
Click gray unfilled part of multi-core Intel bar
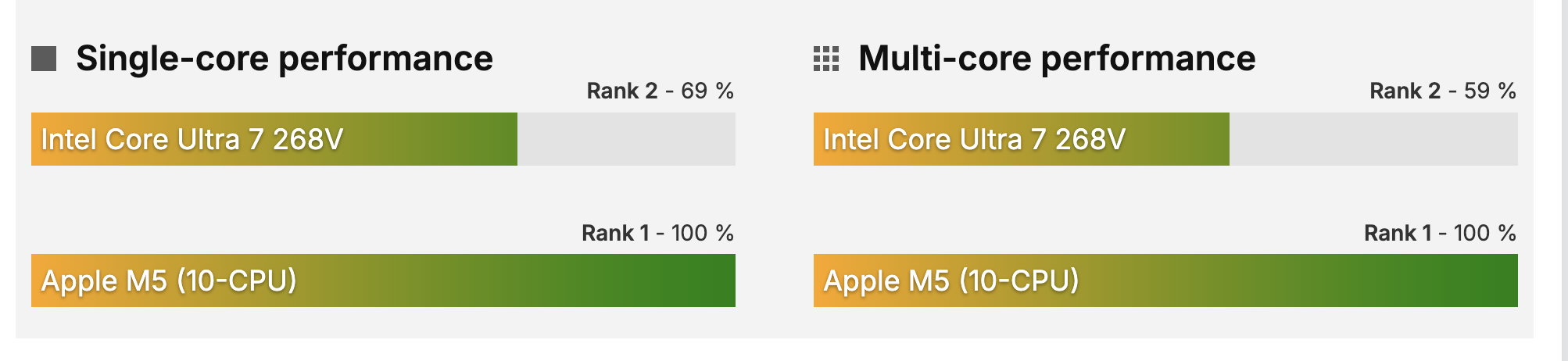tap(1373, 139)
